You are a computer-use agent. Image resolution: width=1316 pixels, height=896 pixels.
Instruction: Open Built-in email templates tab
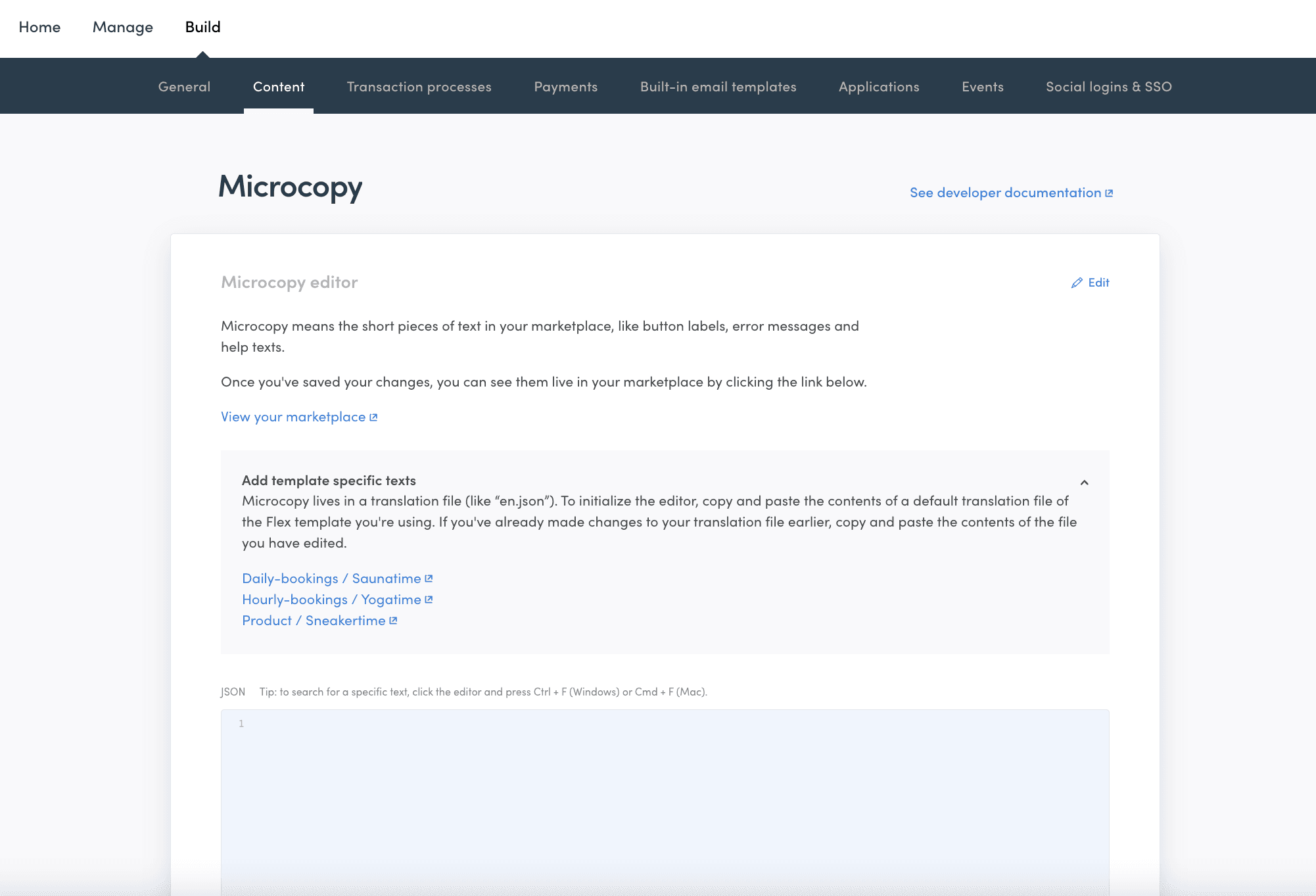(x=718, y=87)
